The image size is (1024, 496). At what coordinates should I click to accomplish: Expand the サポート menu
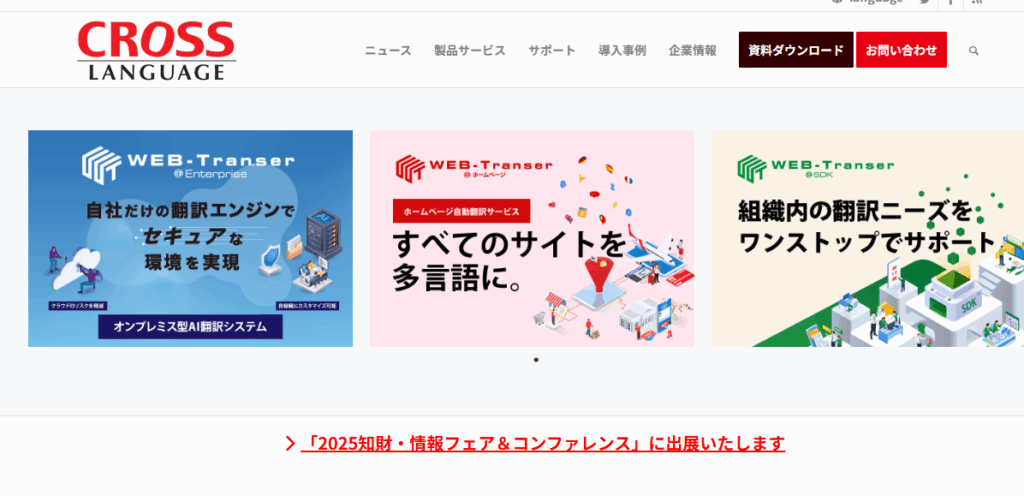[x=552, y=50]
